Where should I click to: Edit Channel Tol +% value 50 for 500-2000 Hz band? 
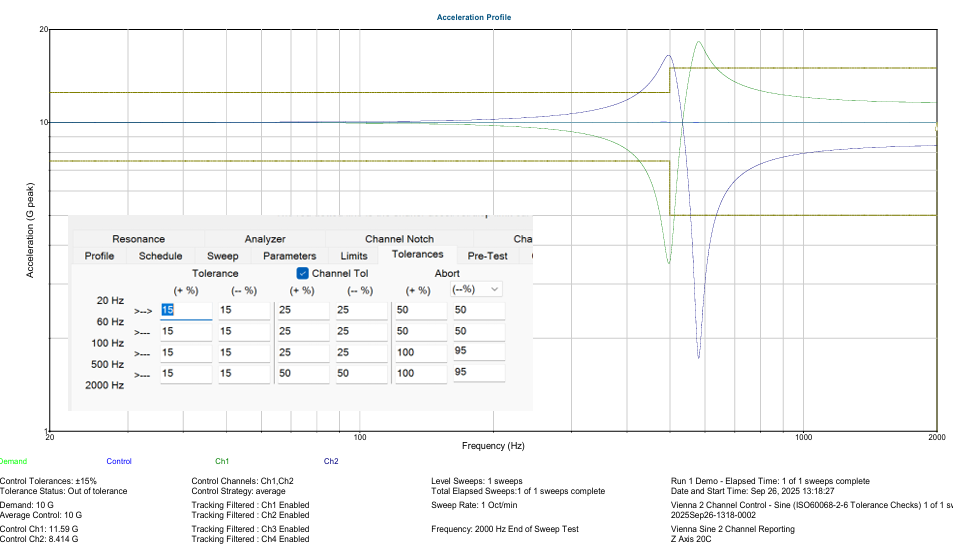[303, 374]
